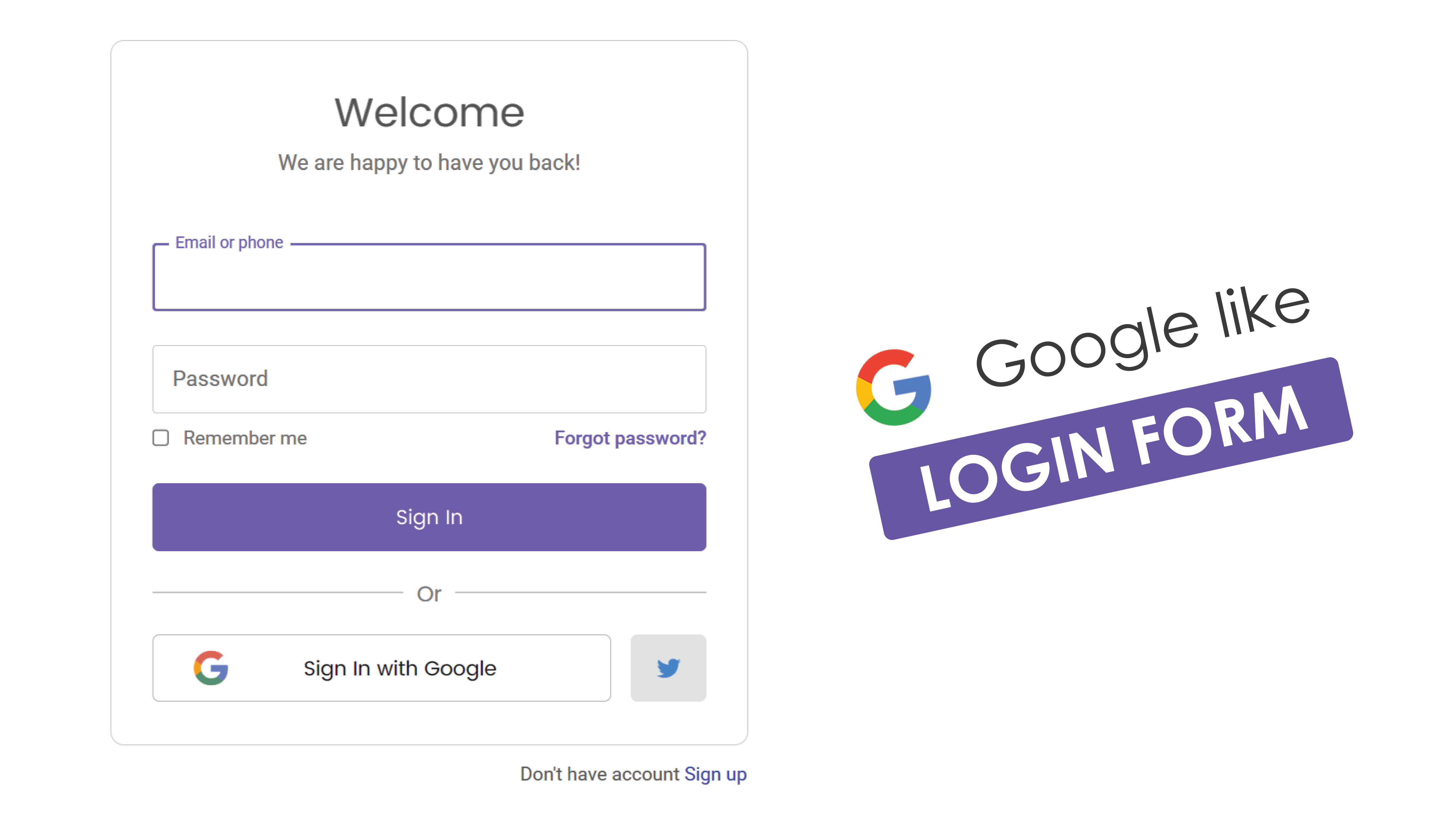Click the We are happy subtitle
Viewport: 1456px width, 819px height.
[x=429, y=163]
